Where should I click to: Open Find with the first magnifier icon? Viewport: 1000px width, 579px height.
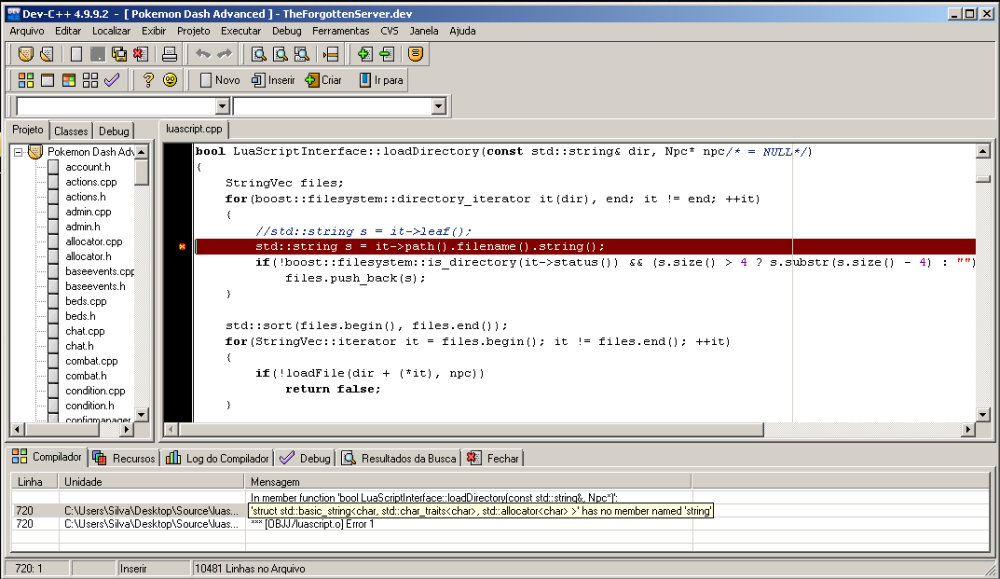(258, 54)
